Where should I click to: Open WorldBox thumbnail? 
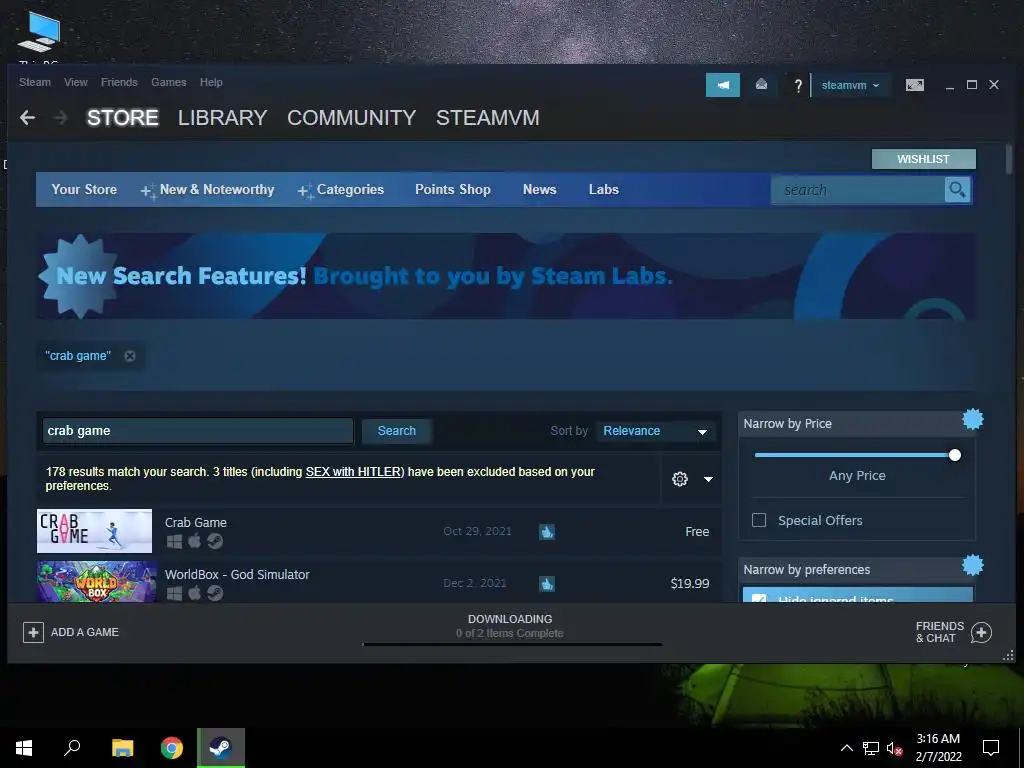click(96, 581)
